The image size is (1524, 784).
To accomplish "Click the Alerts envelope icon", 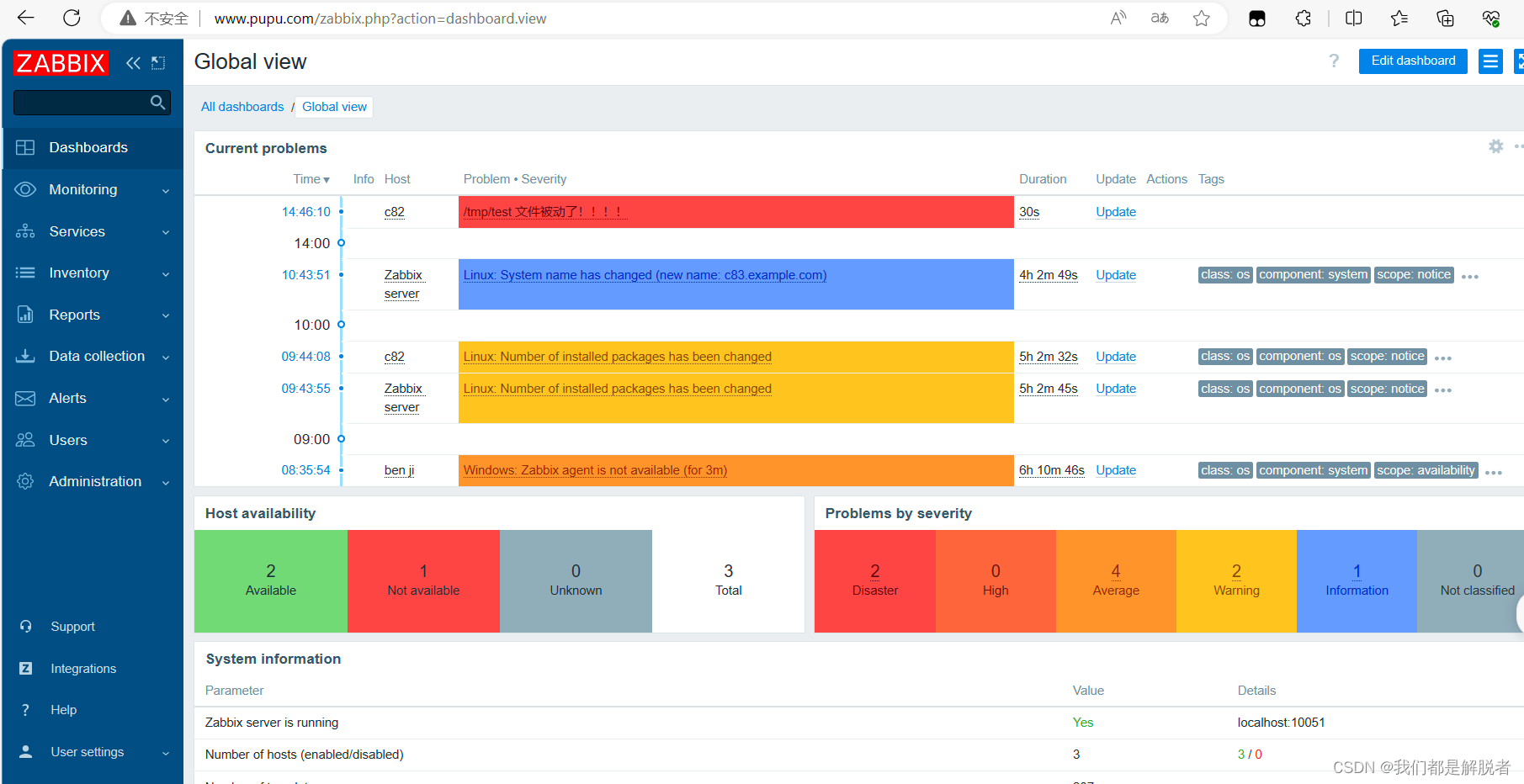I will click(25, 398).
